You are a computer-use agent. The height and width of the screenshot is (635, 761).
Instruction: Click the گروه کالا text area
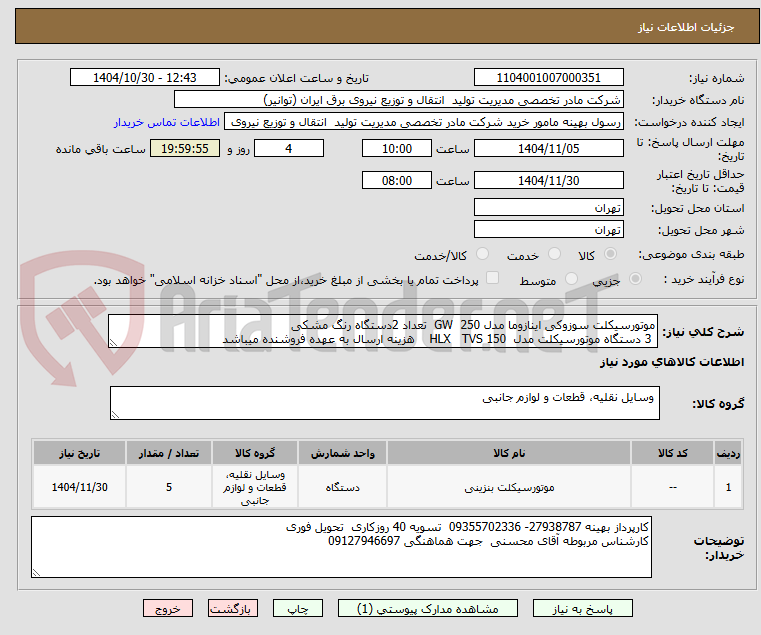pos(384,403)
